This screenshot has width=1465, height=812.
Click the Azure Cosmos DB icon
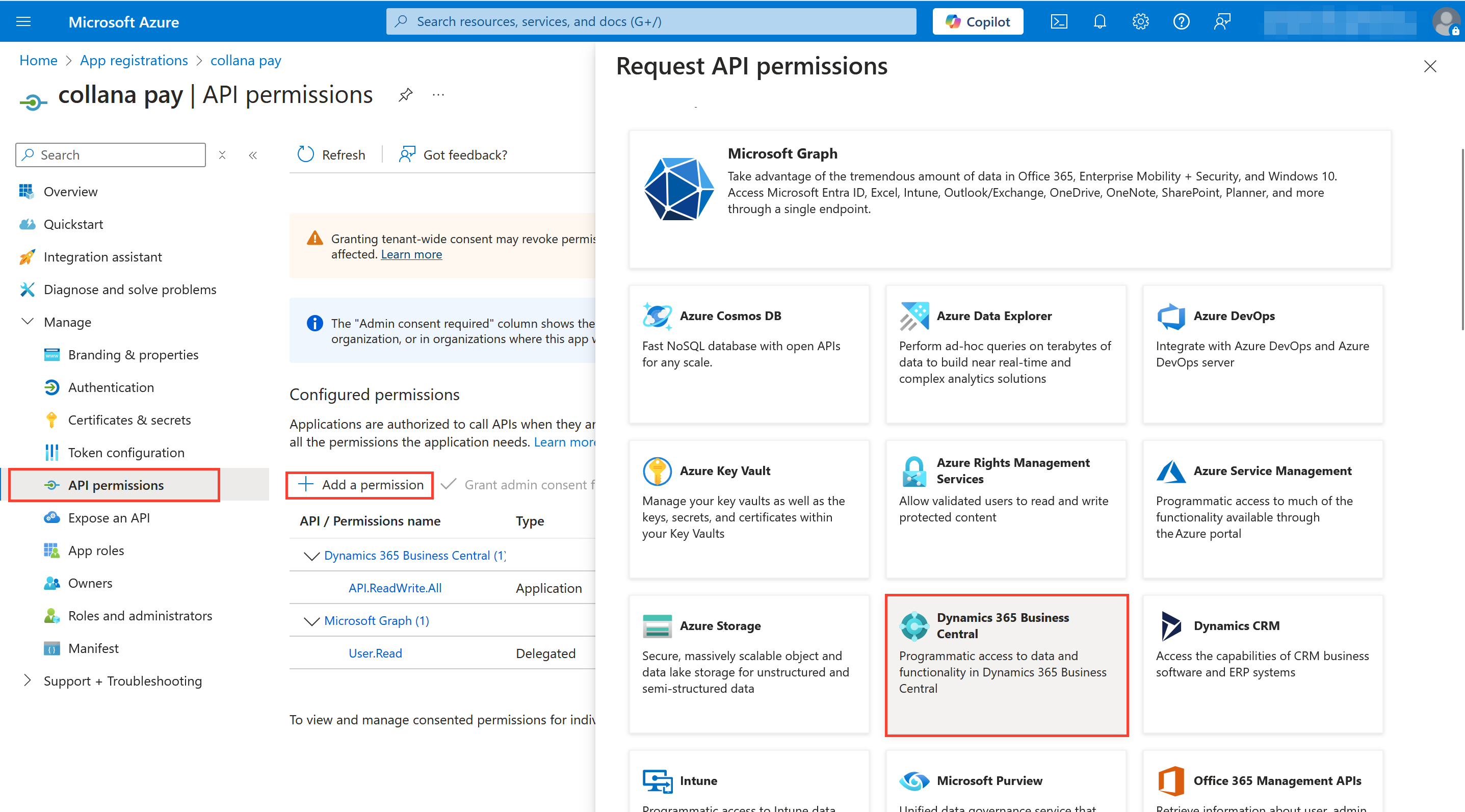click(657, 316)
